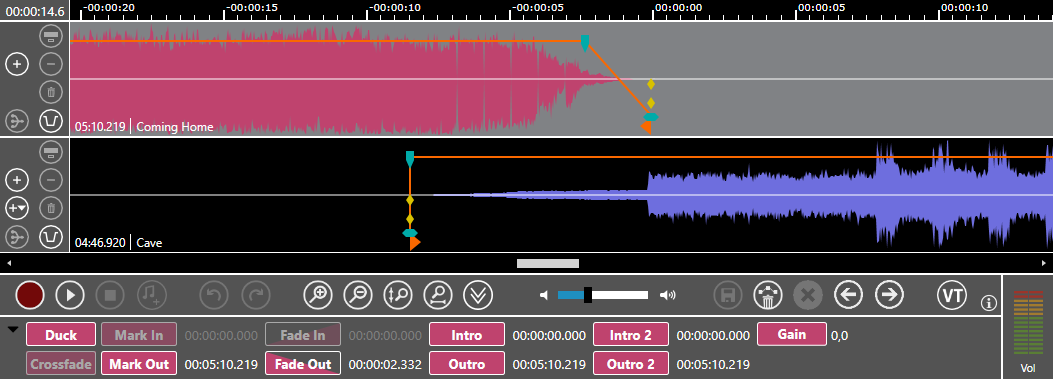This screenshot has width=1053, height=379.
Task: Delete the Coming Home track with its trash icon
Action: click(x=51, y=92)
